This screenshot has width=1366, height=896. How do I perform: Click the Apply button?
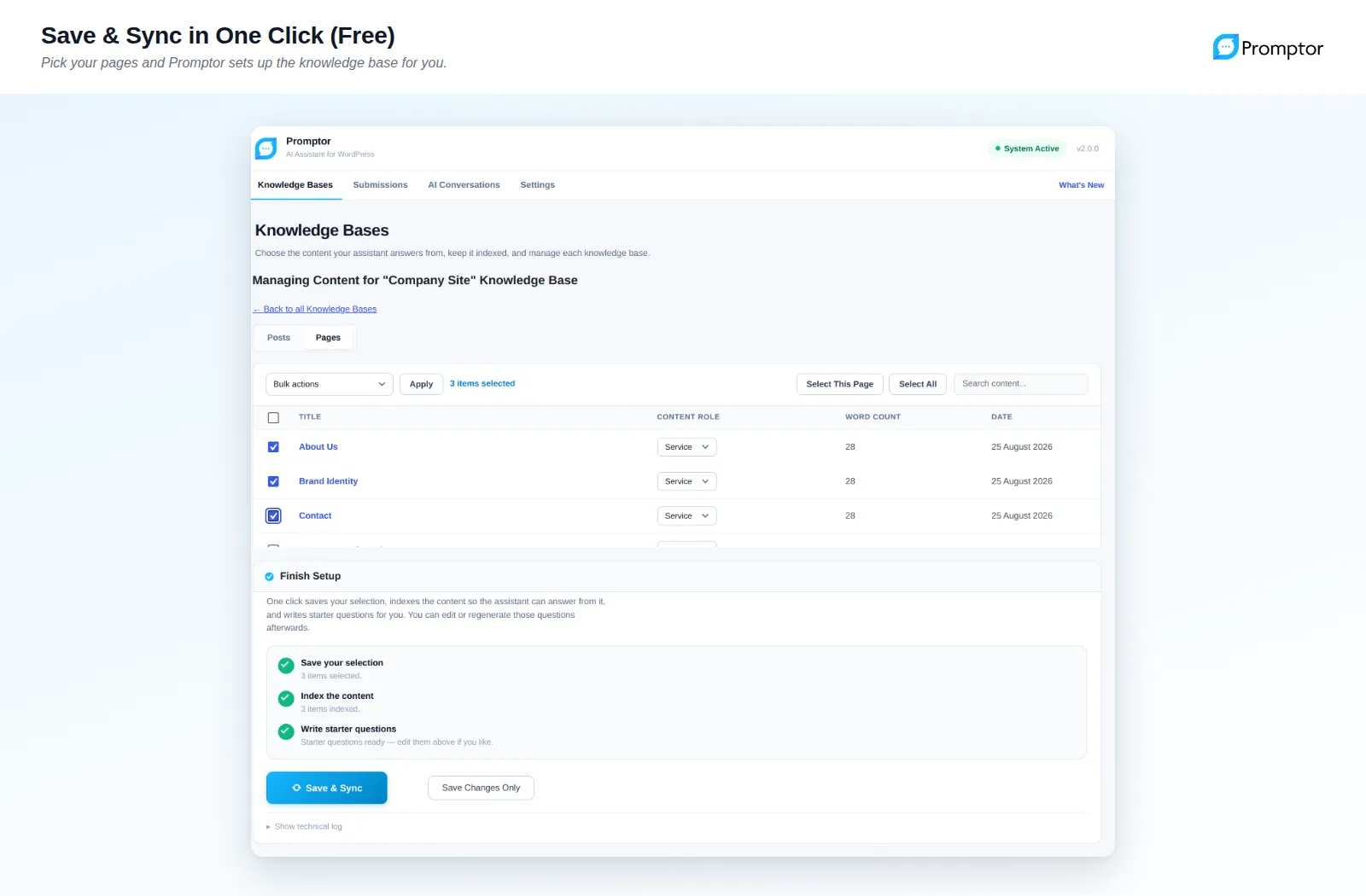[x=421, y=384]
